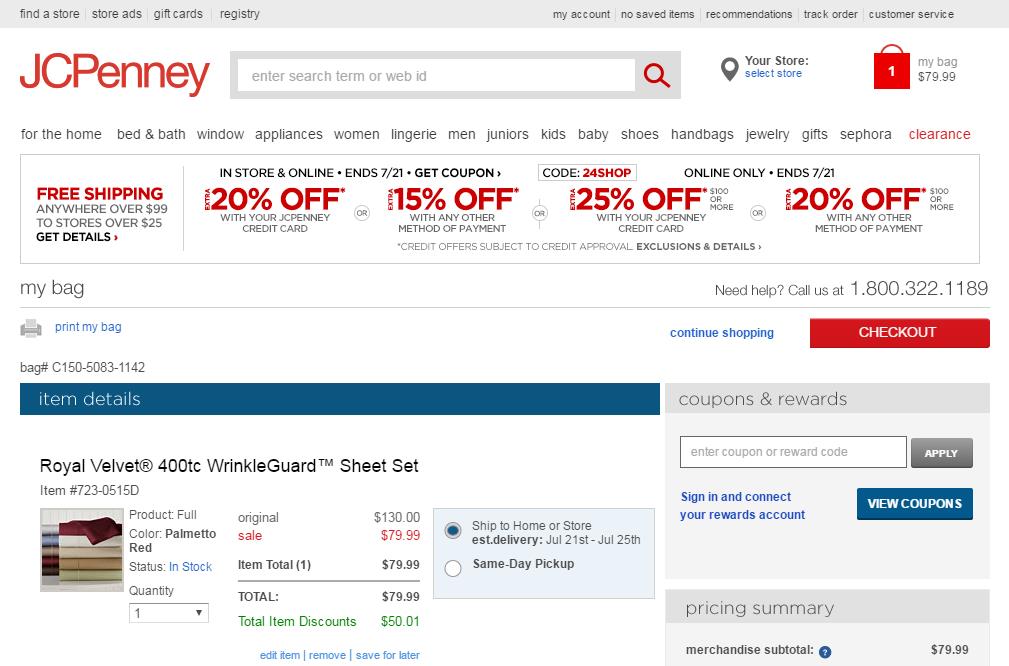Click the CHECKOUT button
1009x666 pixels.
[x=898, y=332]
